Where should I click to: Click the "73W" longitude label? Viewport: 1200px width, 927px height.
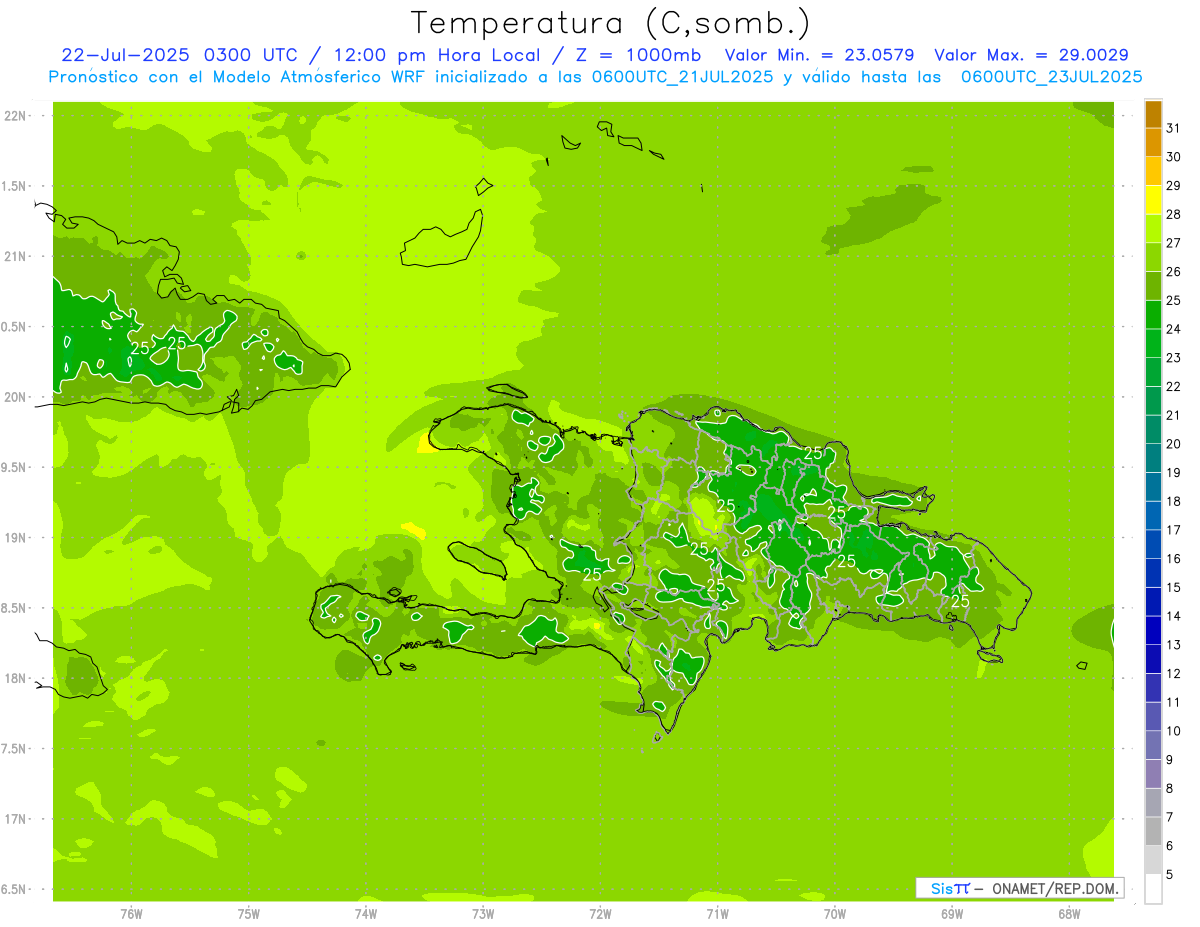point(483,914)
